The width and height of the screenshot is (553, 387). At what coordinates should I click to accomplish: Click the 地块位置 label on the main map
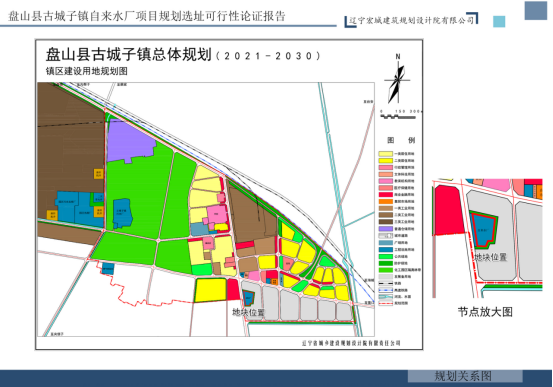248,312
